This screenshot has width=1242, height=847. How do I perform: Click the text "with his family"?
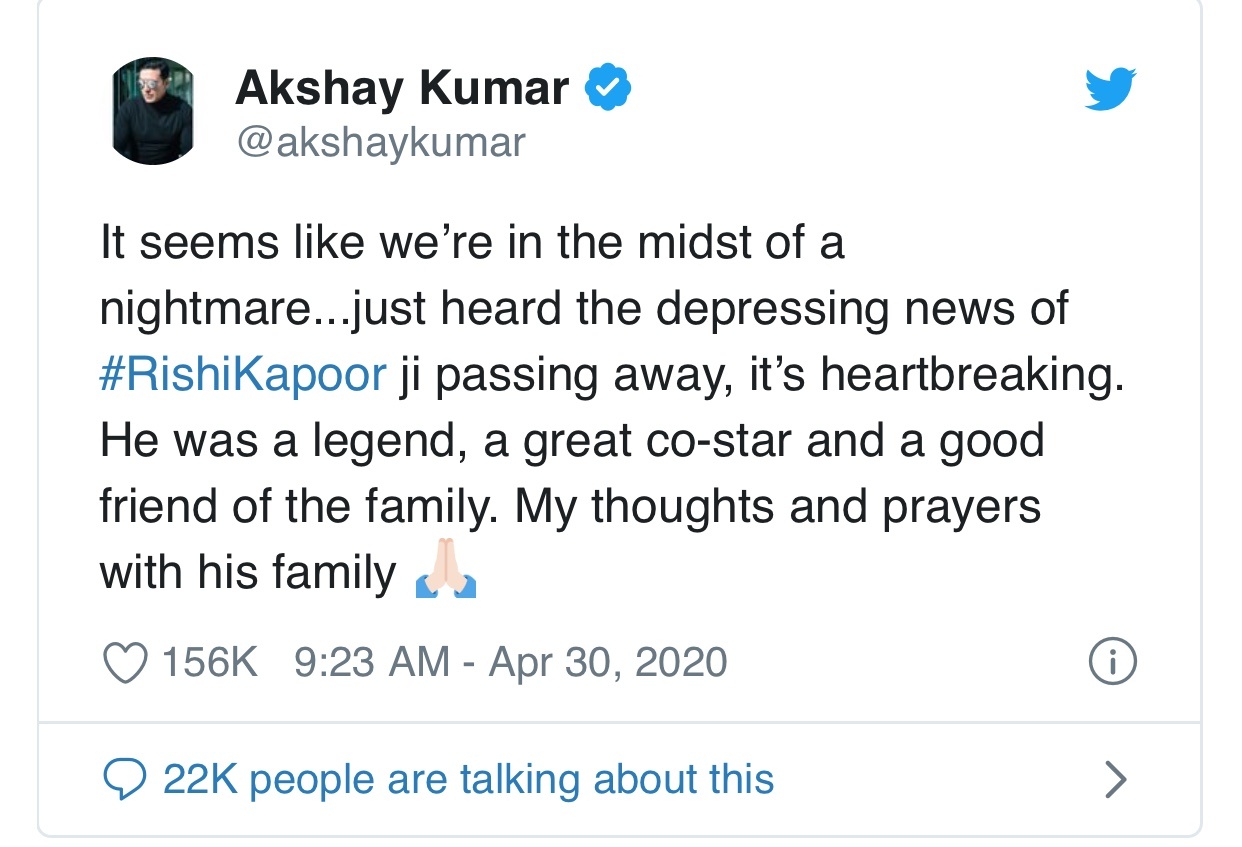(248, 573)
